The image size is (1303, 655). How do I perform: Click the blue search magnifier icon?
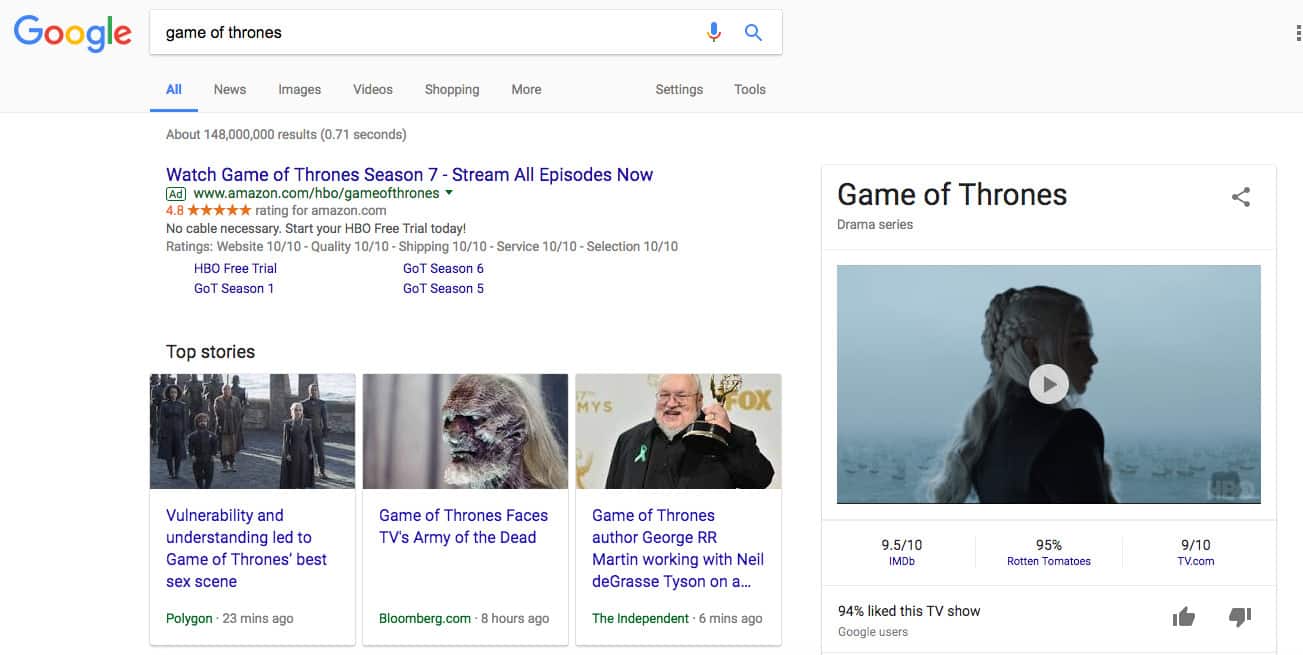point(754,32)
